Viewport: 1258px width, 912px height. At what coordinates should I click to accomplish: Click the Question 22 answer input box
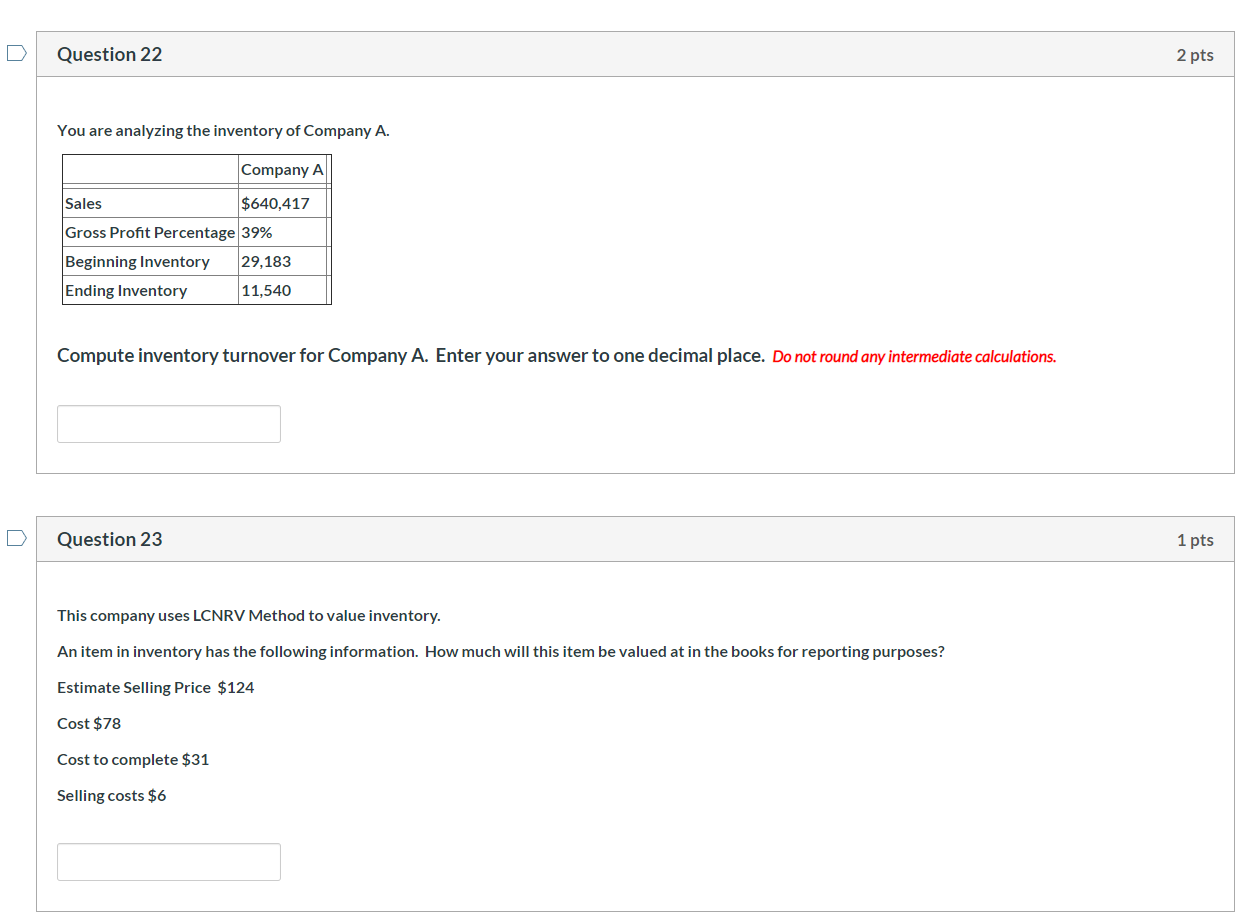(169, 424)
